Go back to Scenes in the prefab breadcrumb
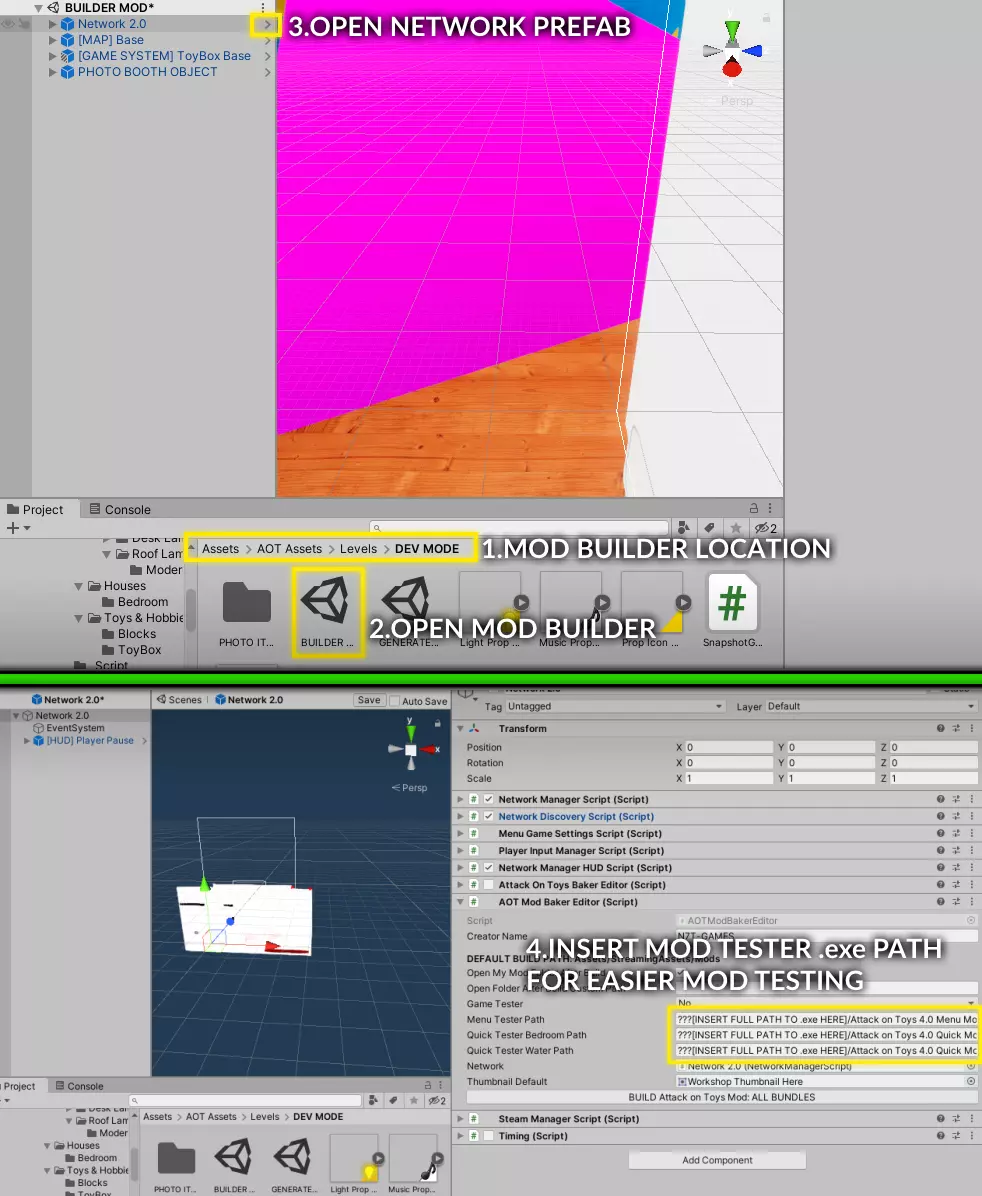 click(179, 699)
